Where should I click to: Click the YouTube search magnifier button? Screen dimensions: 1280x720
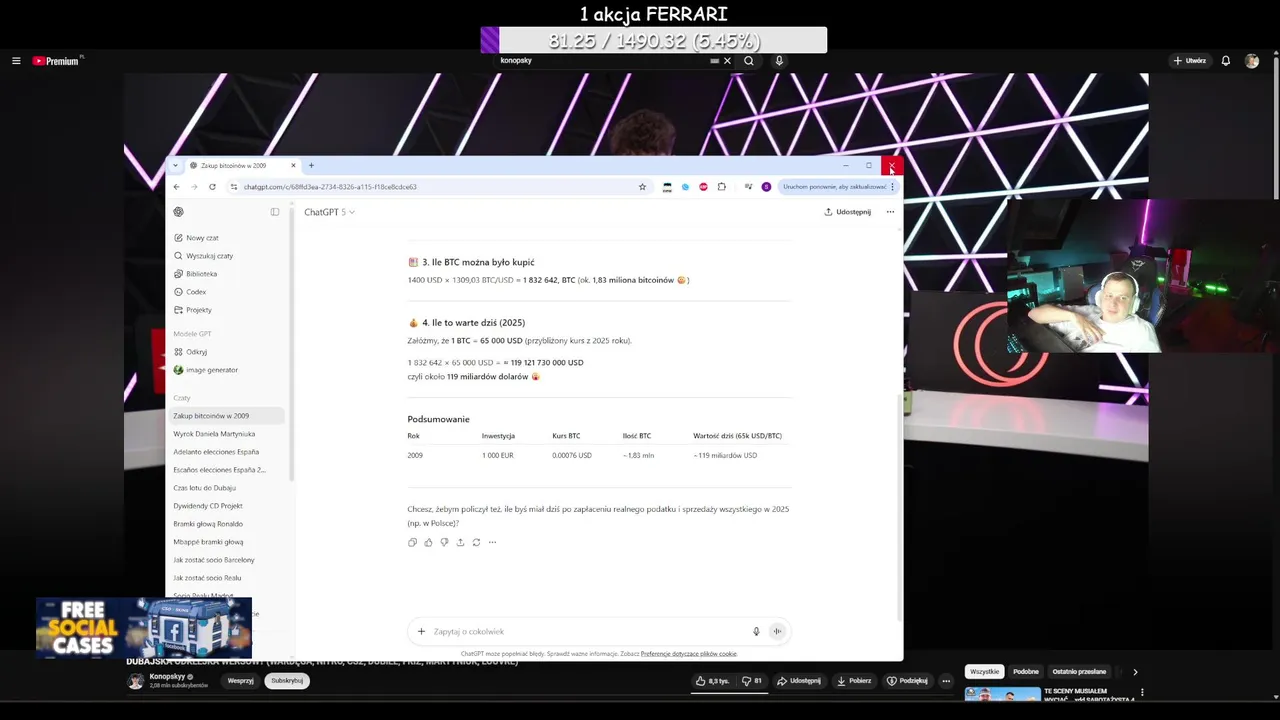[x=749, y=61]
